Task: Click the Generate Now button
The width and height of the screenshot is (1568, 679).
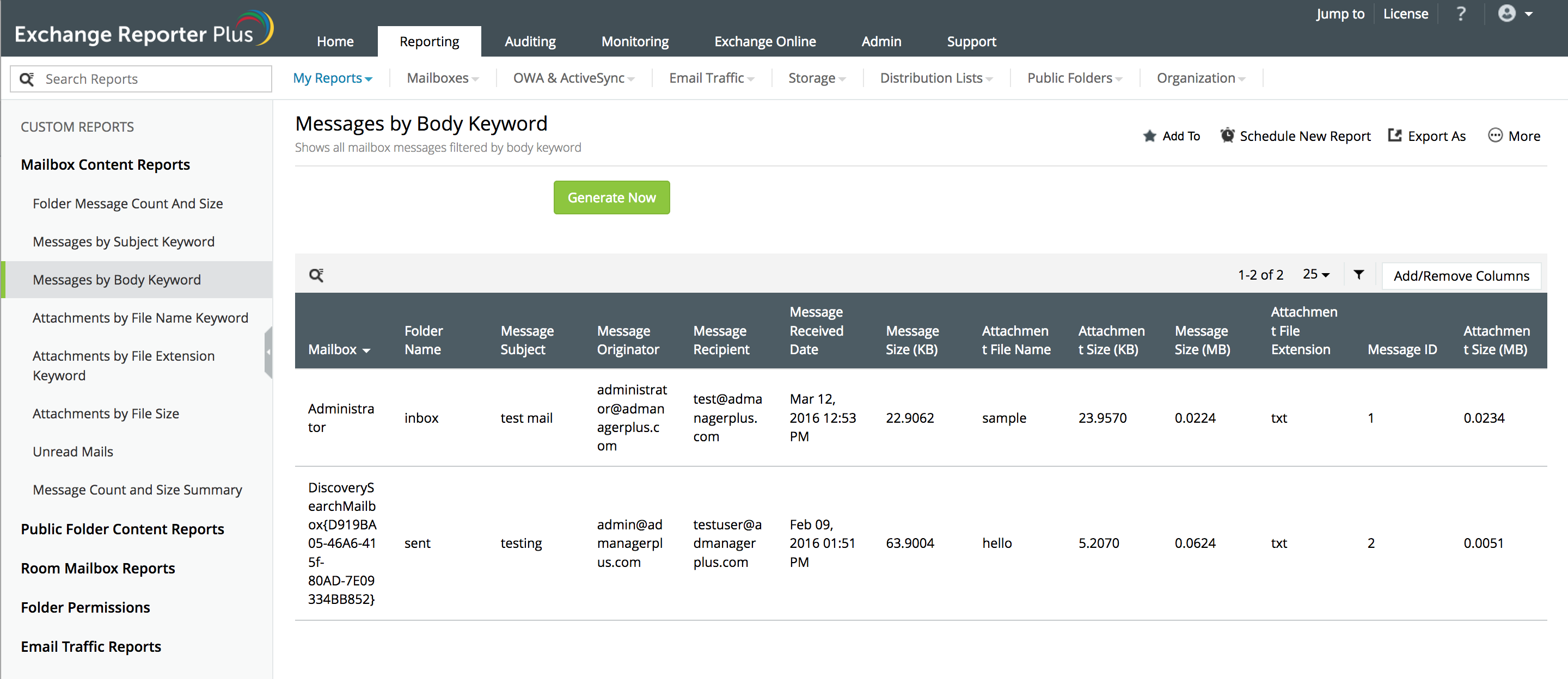Action: 611,197
